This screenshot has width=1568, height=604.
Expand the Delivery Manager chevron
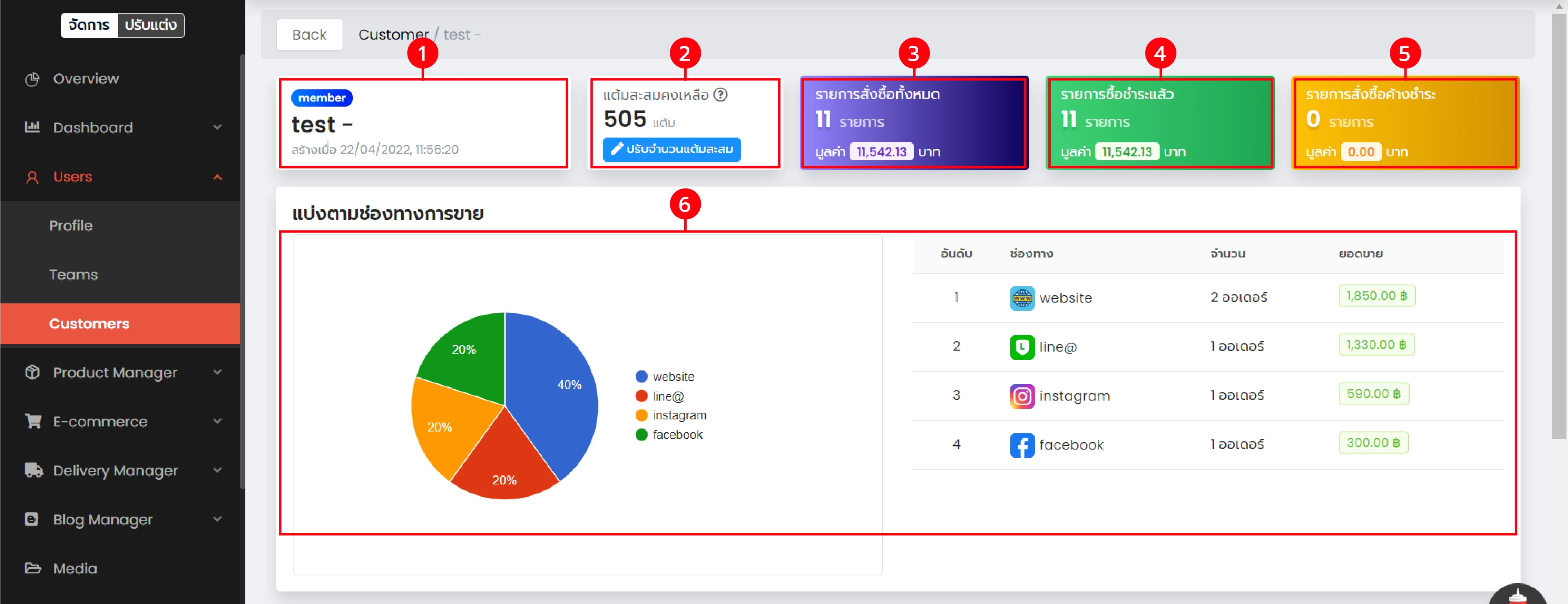pos(217,470)
